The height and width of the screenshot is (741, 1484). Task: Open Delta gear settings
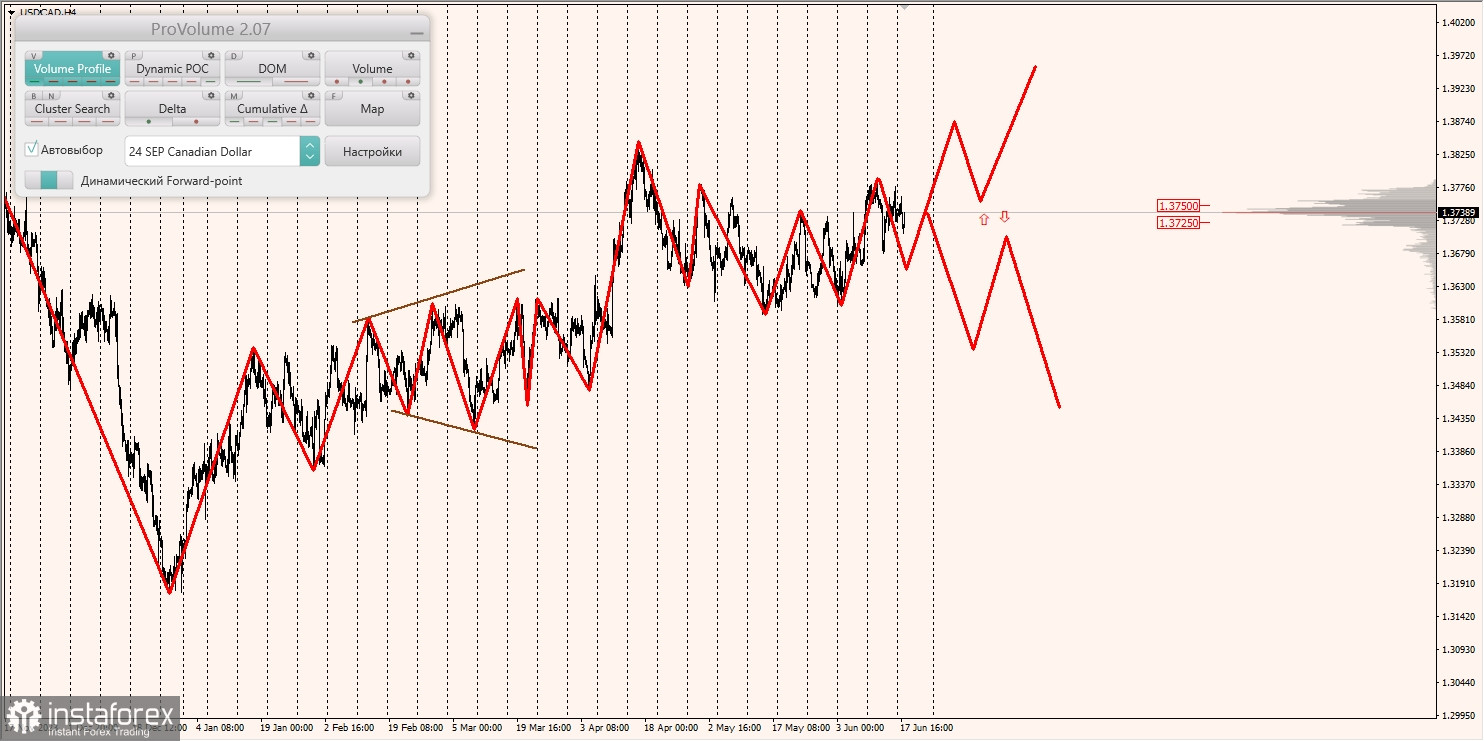coord(211,95)
